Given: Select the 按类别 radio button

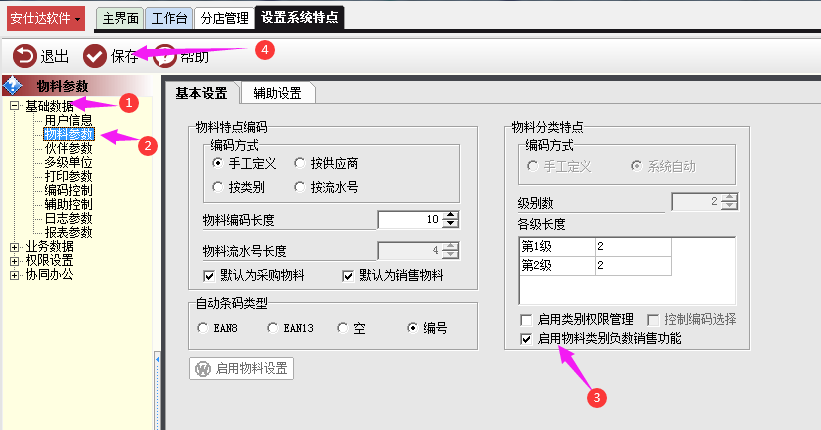Looking at the screenshot, I should 218,187.
